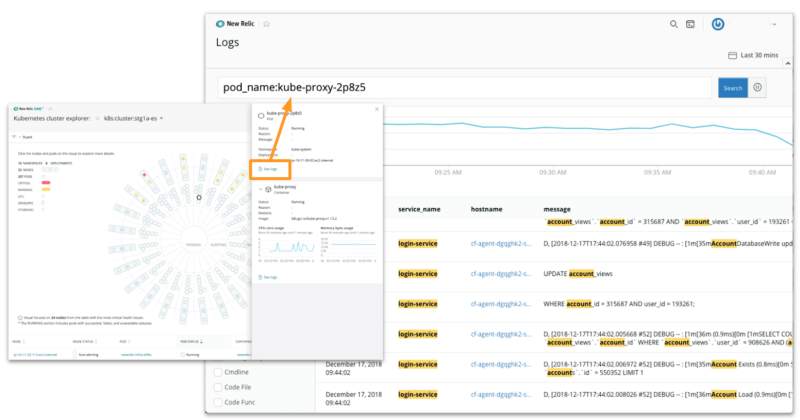
Task: Click the WHERE account_id = 315687 message
Action: tap(618, 304)
